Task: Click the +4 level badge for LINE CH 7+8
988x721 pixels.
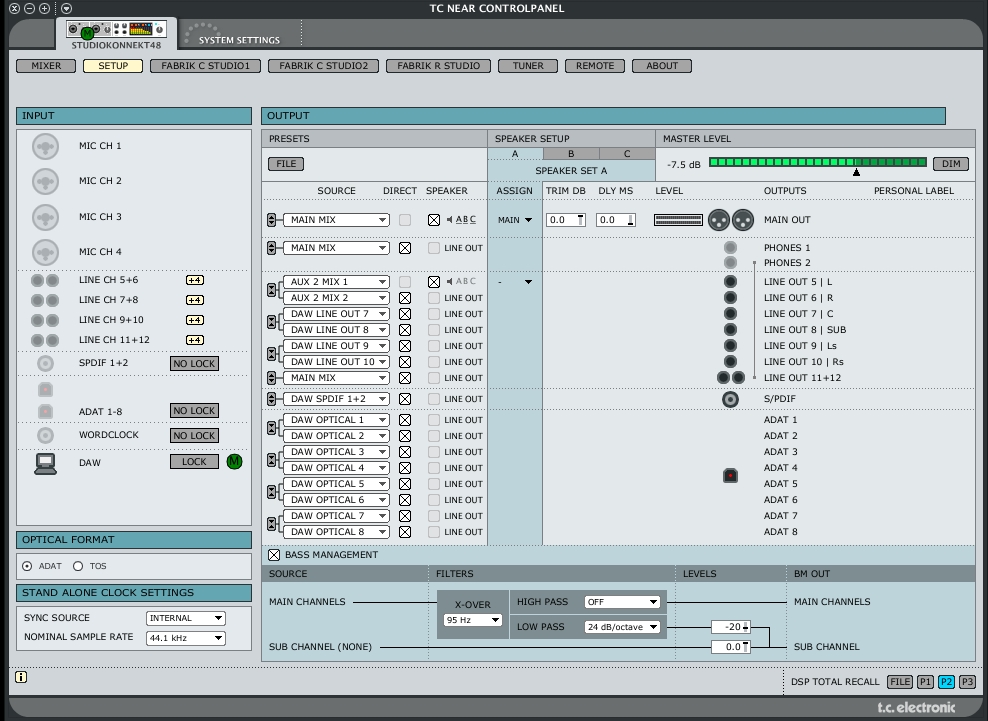Action: click(x=195, y=300)
